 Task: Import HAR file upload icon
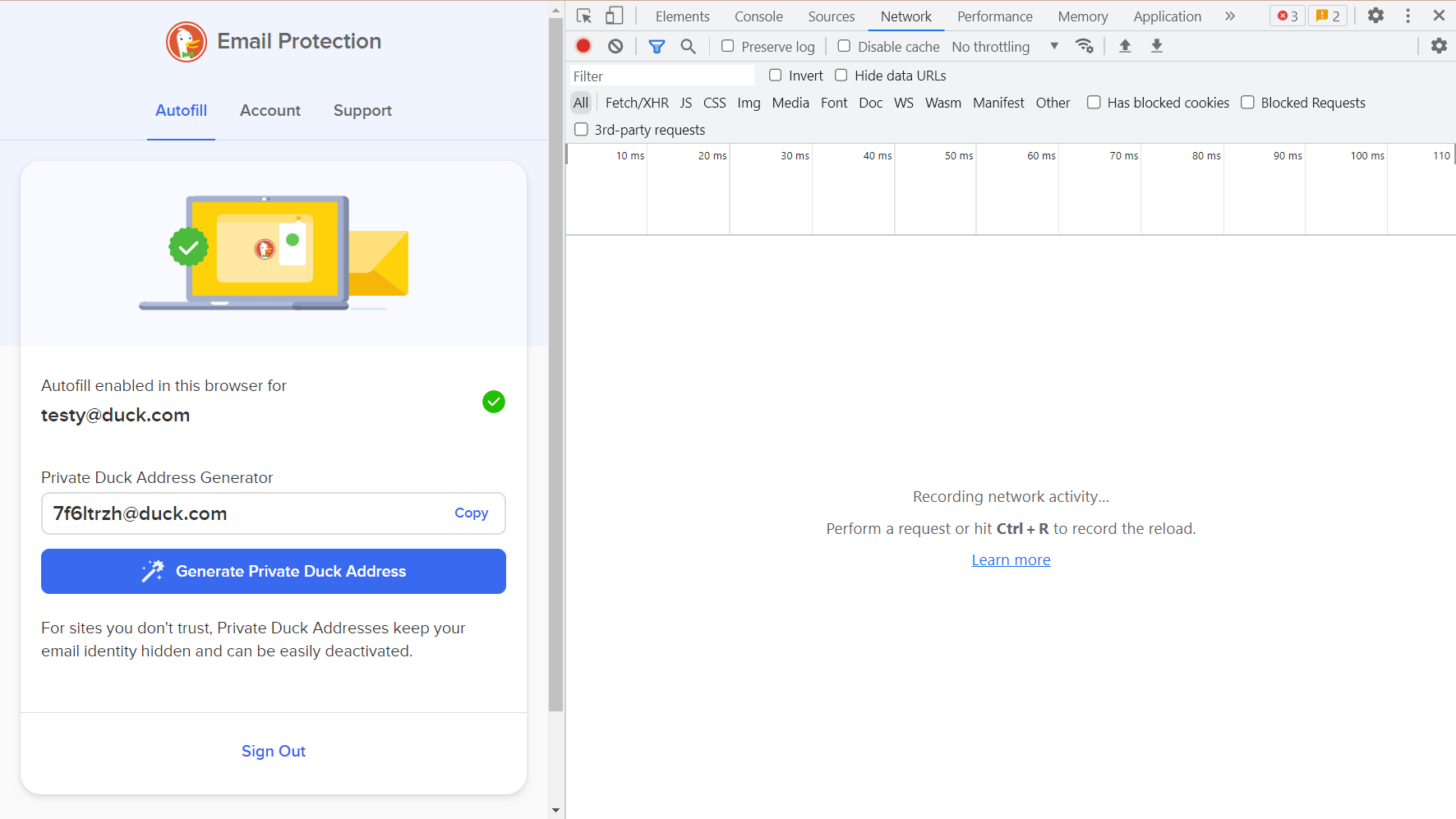tap(1125, 46)
